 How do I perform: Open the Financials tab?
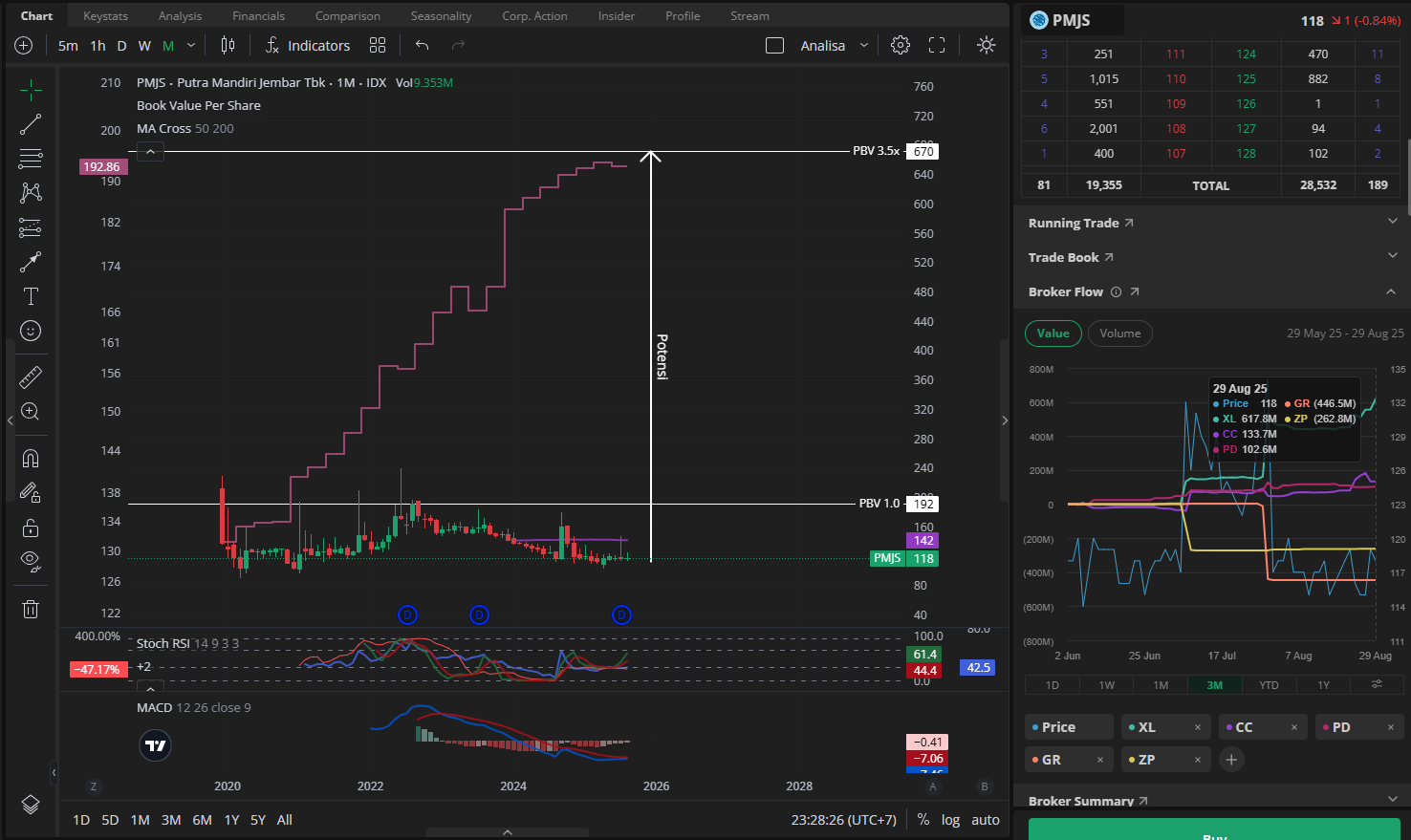[258, 16]
